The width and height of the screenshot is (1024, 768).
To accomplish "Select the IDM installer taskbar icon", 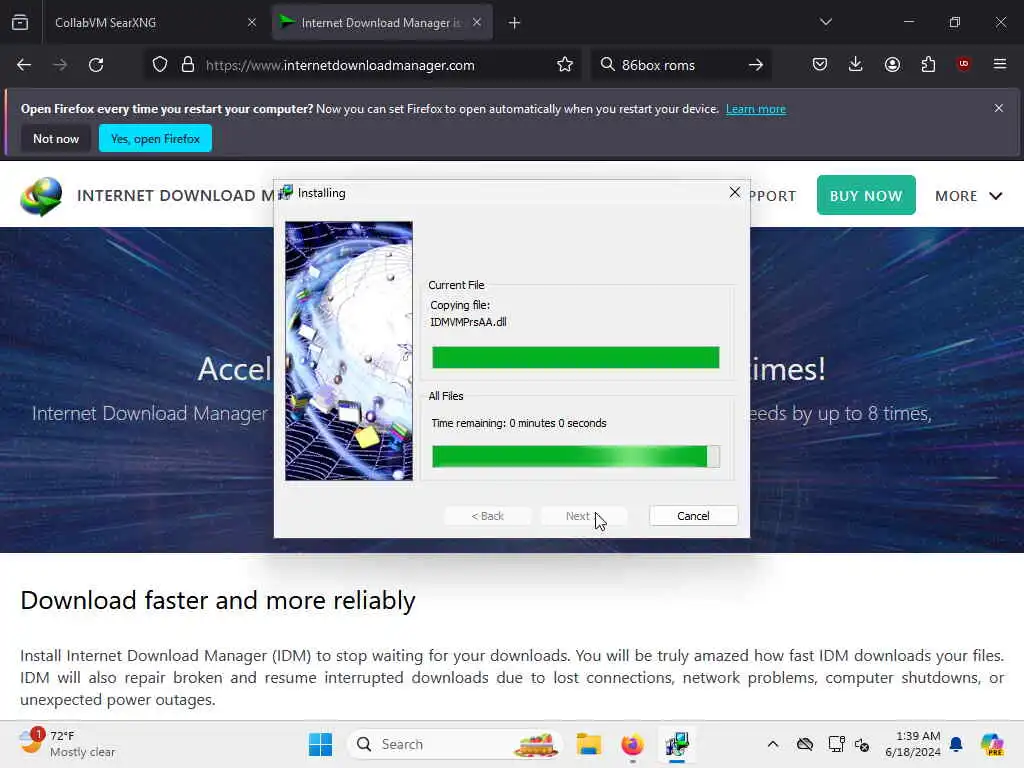I will [677, 744].
